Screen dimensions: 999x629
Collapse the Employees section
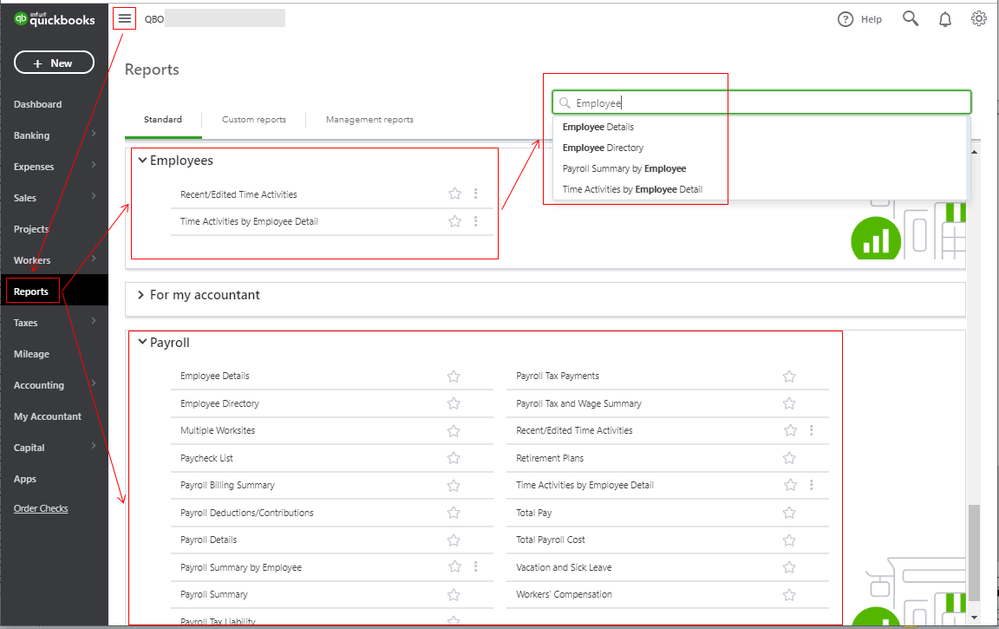(x=143, y=160)
